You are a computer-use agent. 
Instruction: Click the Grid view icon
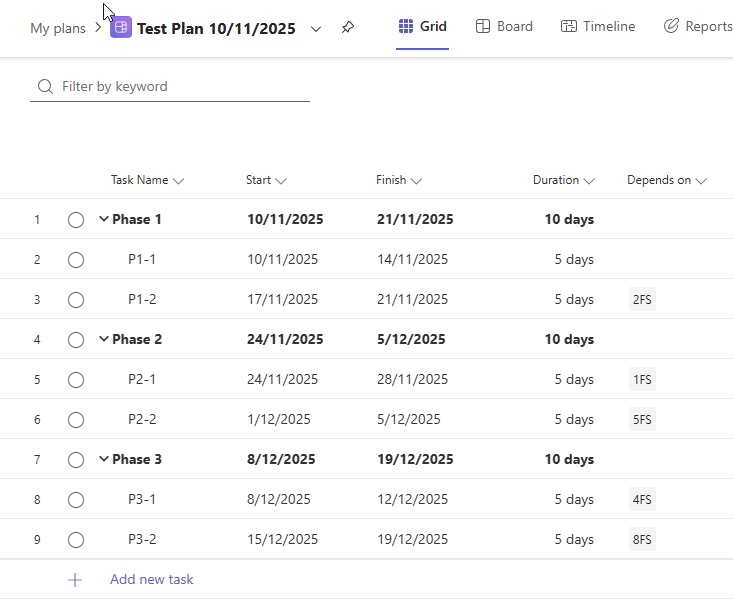[406, 27]
